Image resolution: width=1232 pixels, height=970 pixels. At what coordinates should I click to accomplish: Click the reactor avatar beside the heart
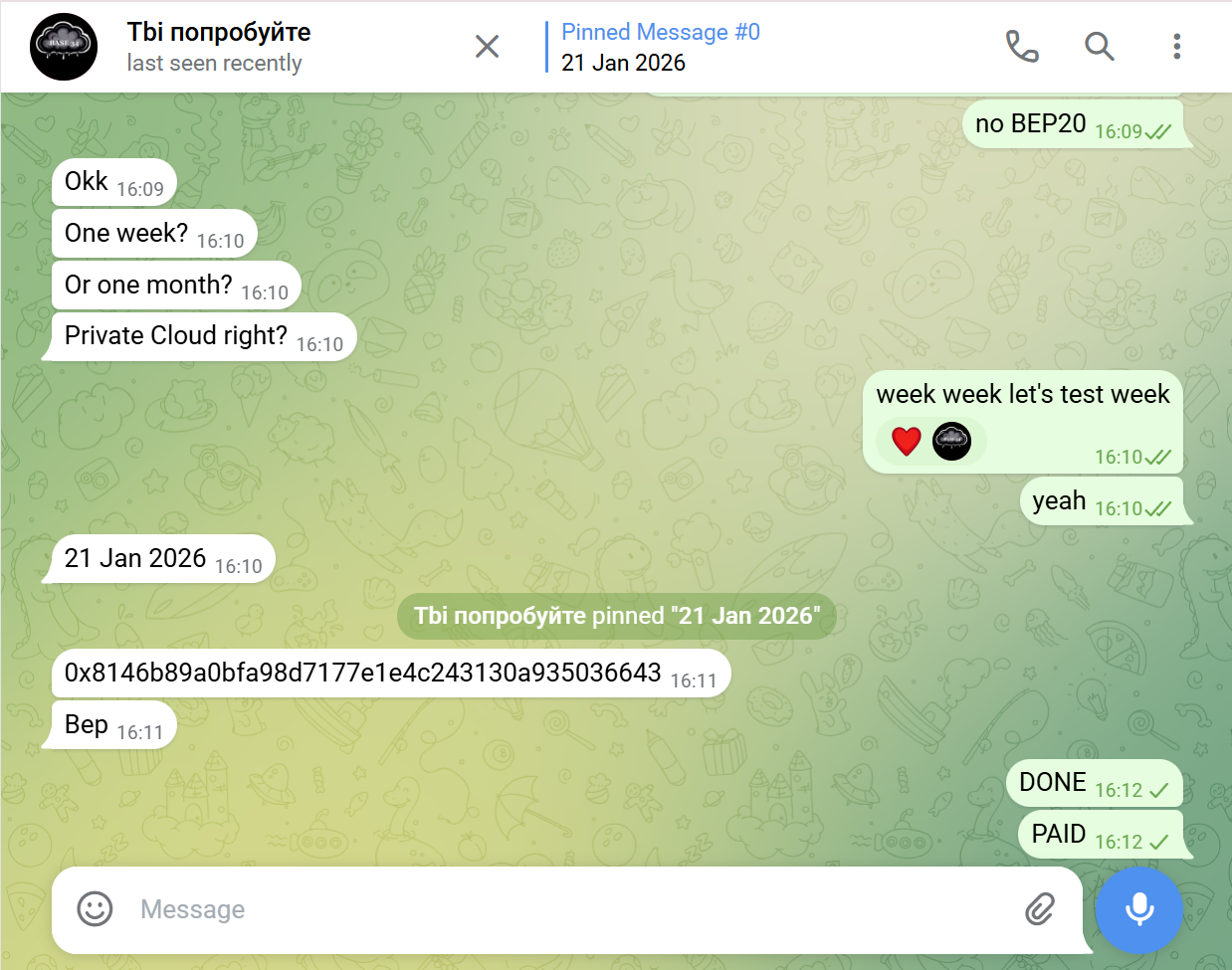(951, 441)
